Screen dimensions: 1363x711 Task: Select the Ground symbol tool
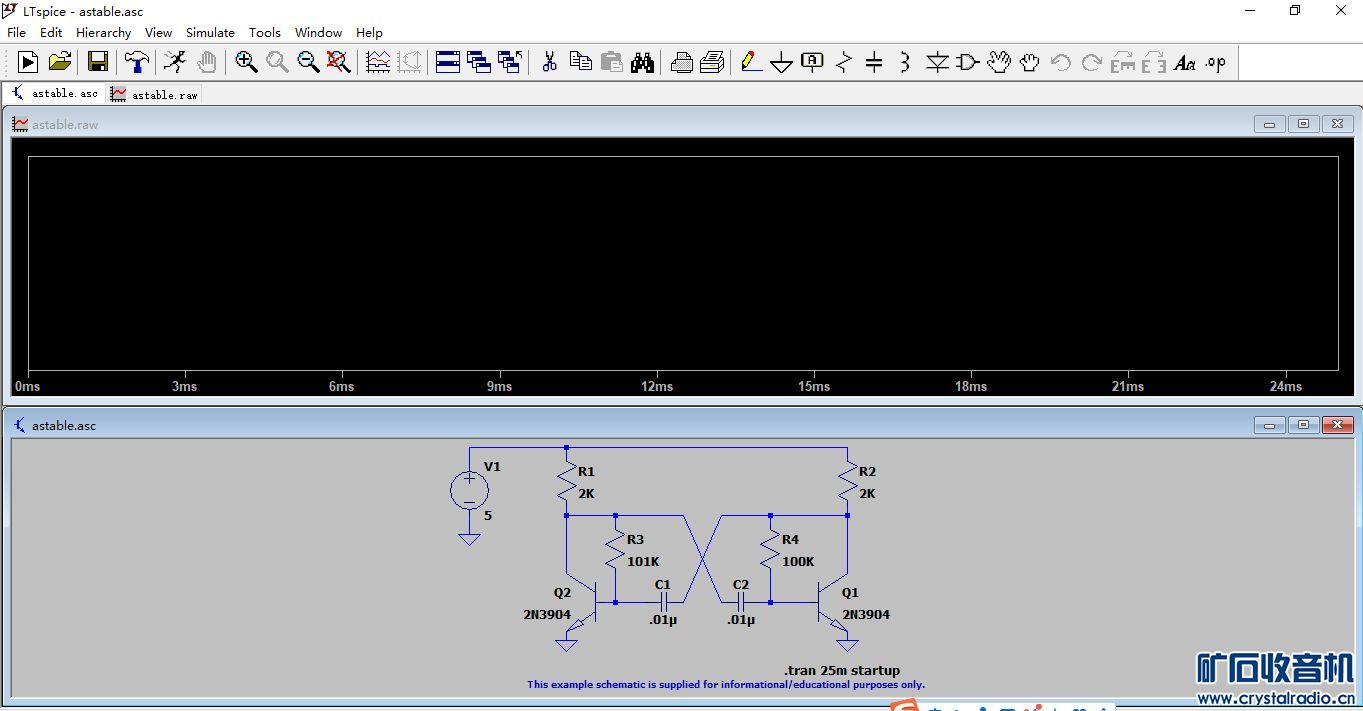[x=781, y=62]
